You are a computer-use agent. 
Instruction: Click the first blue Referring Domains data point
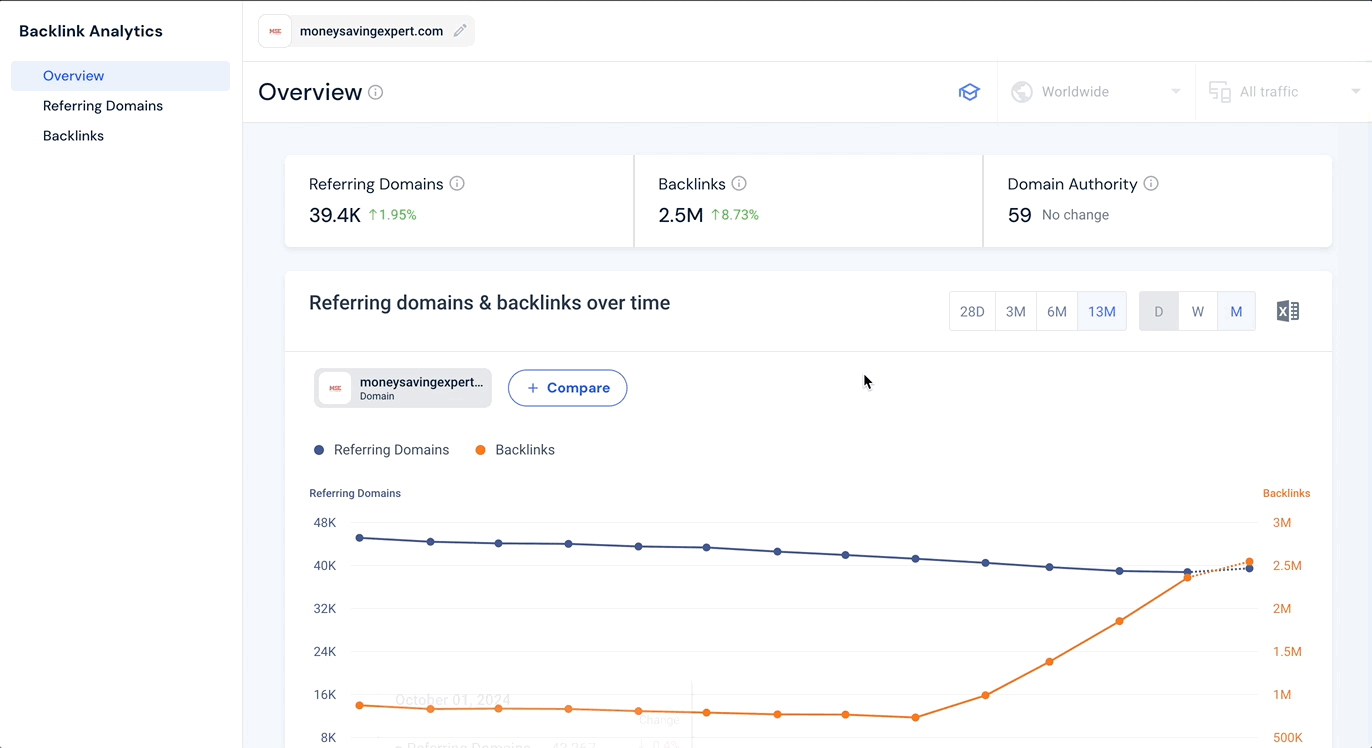coord(360,538)
